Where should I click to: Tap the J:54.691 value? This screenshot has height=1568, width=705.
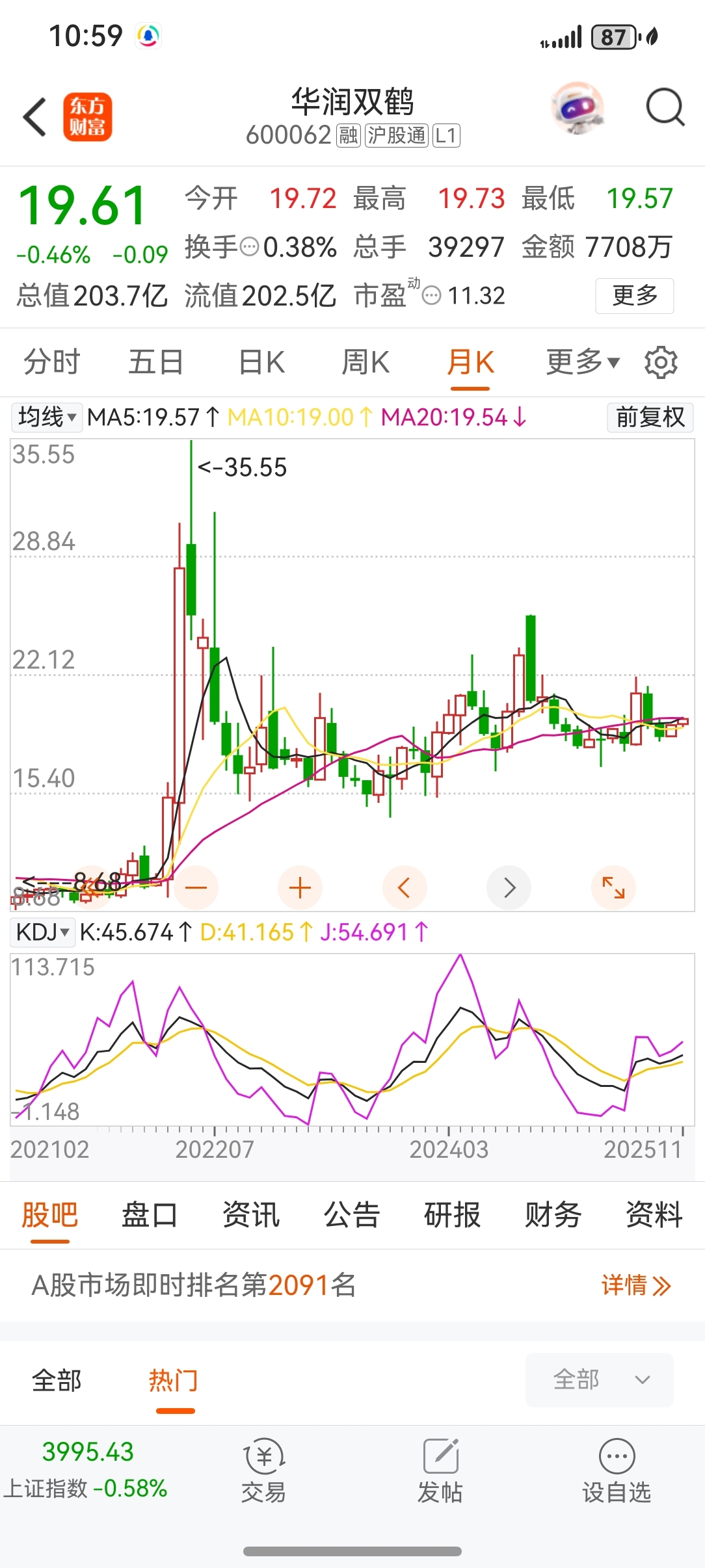tap(374, 932)
